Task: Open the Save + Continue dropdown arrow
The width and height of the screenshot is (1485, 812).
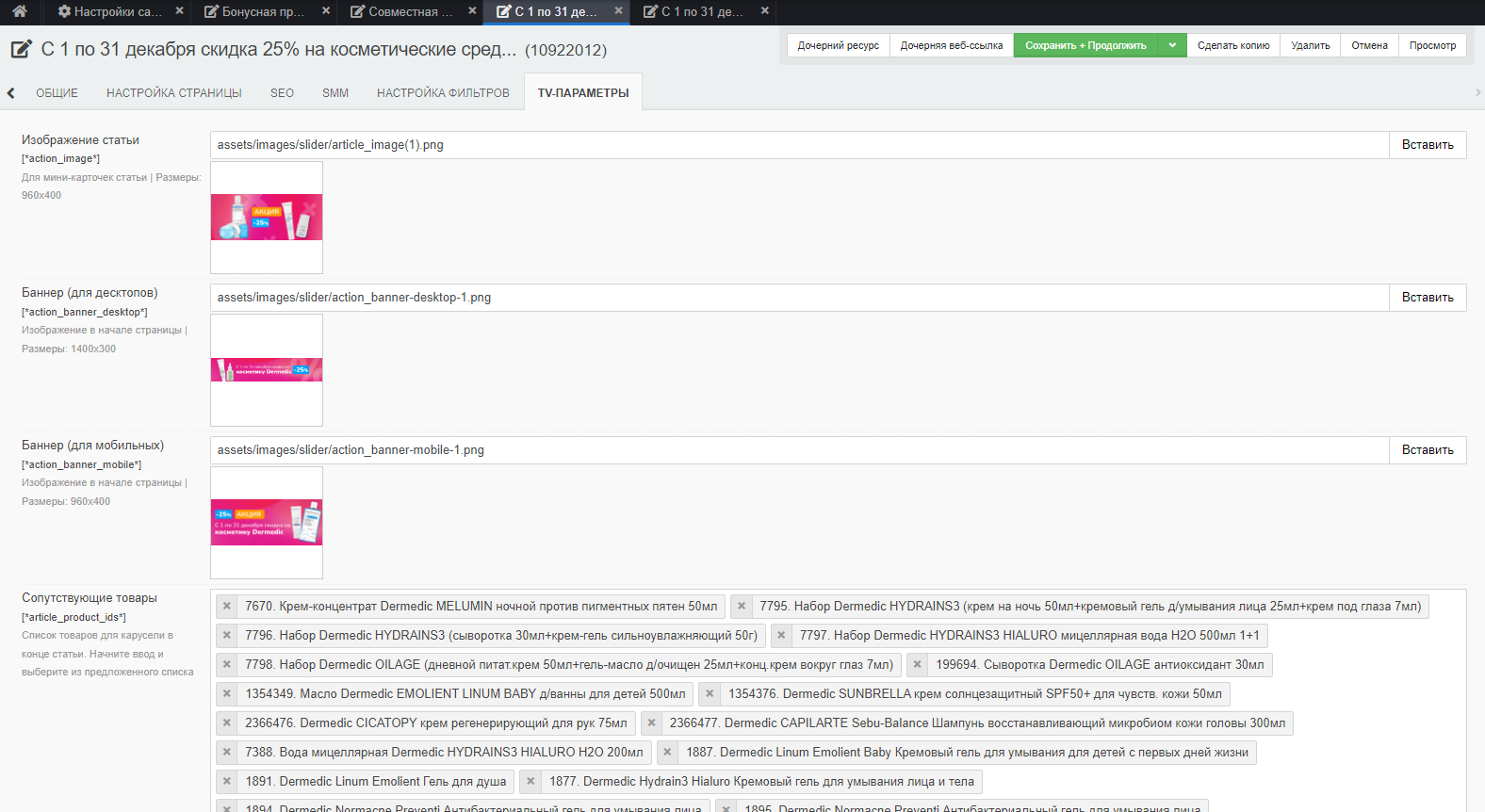Action: (x=1172, y=45)
